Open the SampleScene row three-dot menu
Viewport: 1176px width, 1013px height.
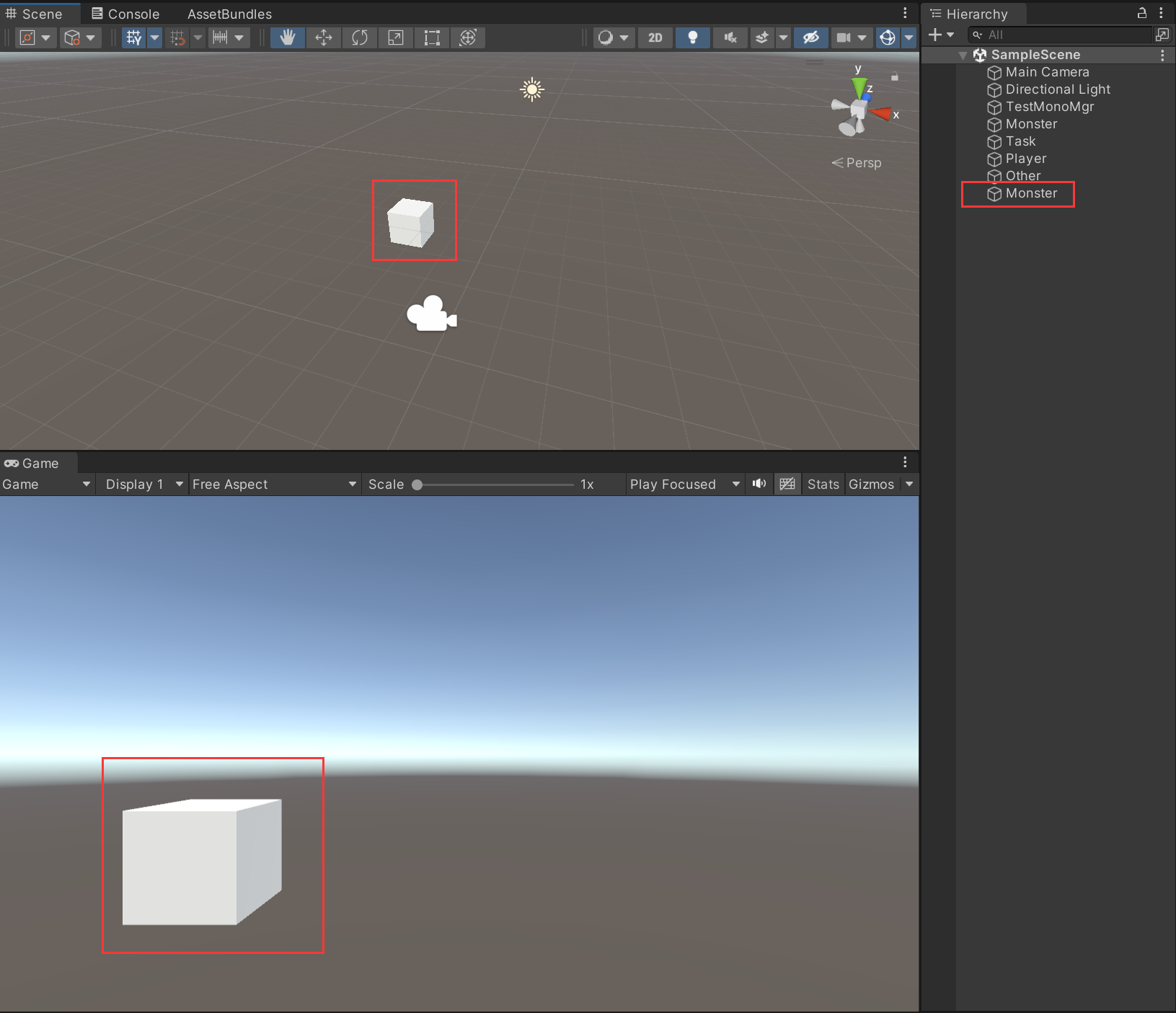pyautogui.click(x=1162, y=55)
